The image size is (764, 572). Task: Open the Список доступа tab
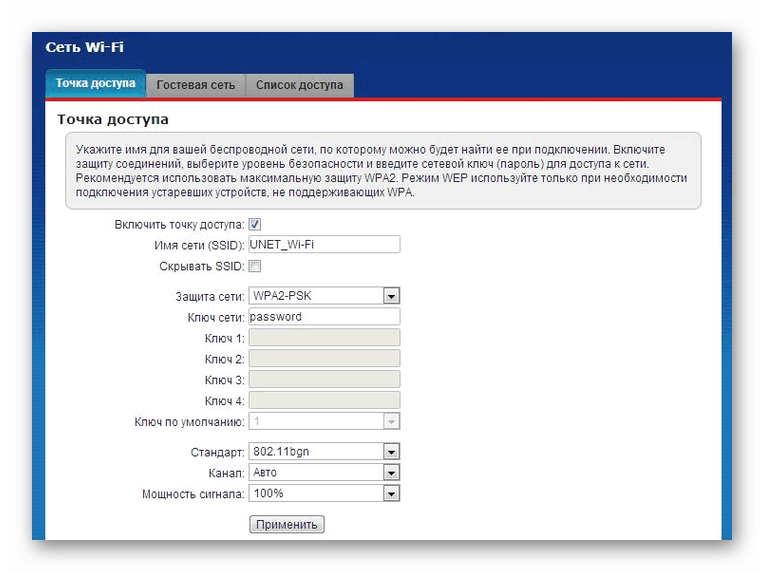(300, 85)
